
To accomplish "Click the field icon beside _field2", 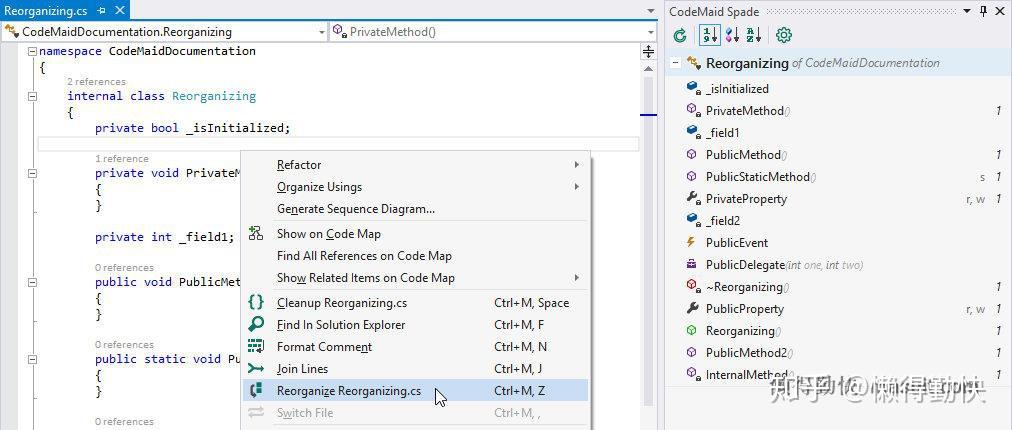I will [694, 220].
